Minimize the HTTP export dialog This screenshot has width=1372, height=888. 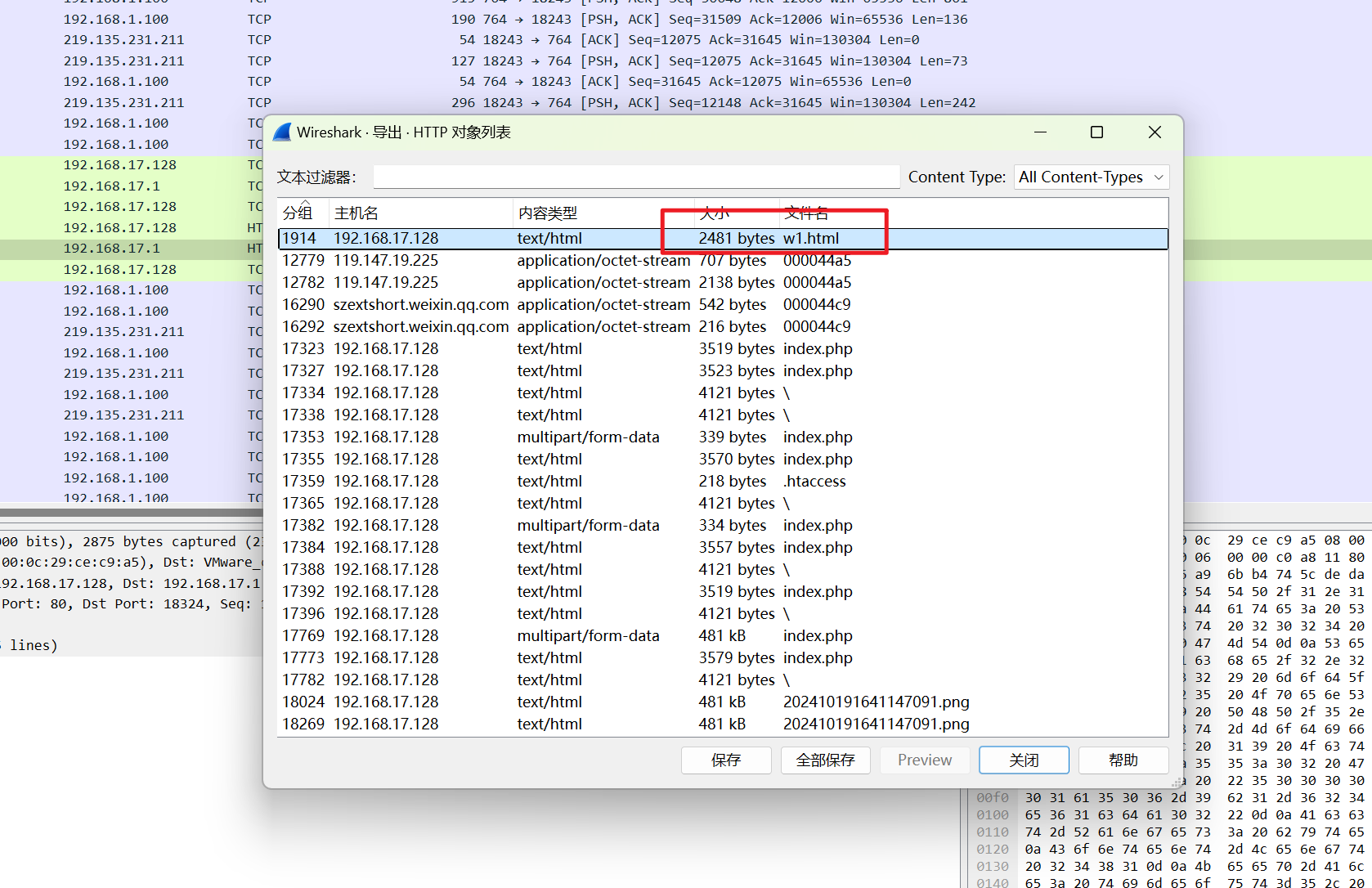coord(1040,132)
